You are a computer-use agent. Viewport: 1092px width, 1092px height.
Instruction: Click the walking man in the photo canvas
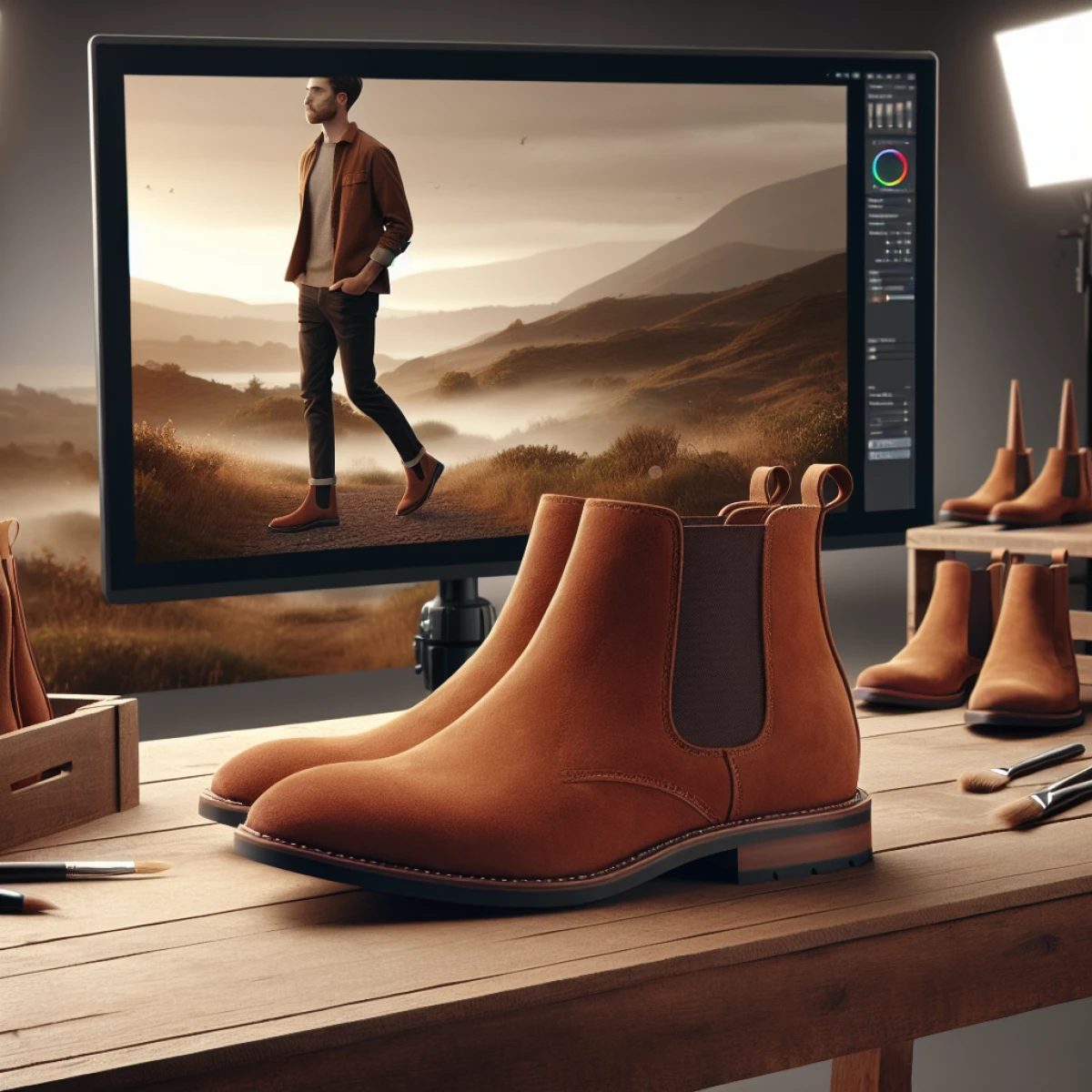(346, 273)
